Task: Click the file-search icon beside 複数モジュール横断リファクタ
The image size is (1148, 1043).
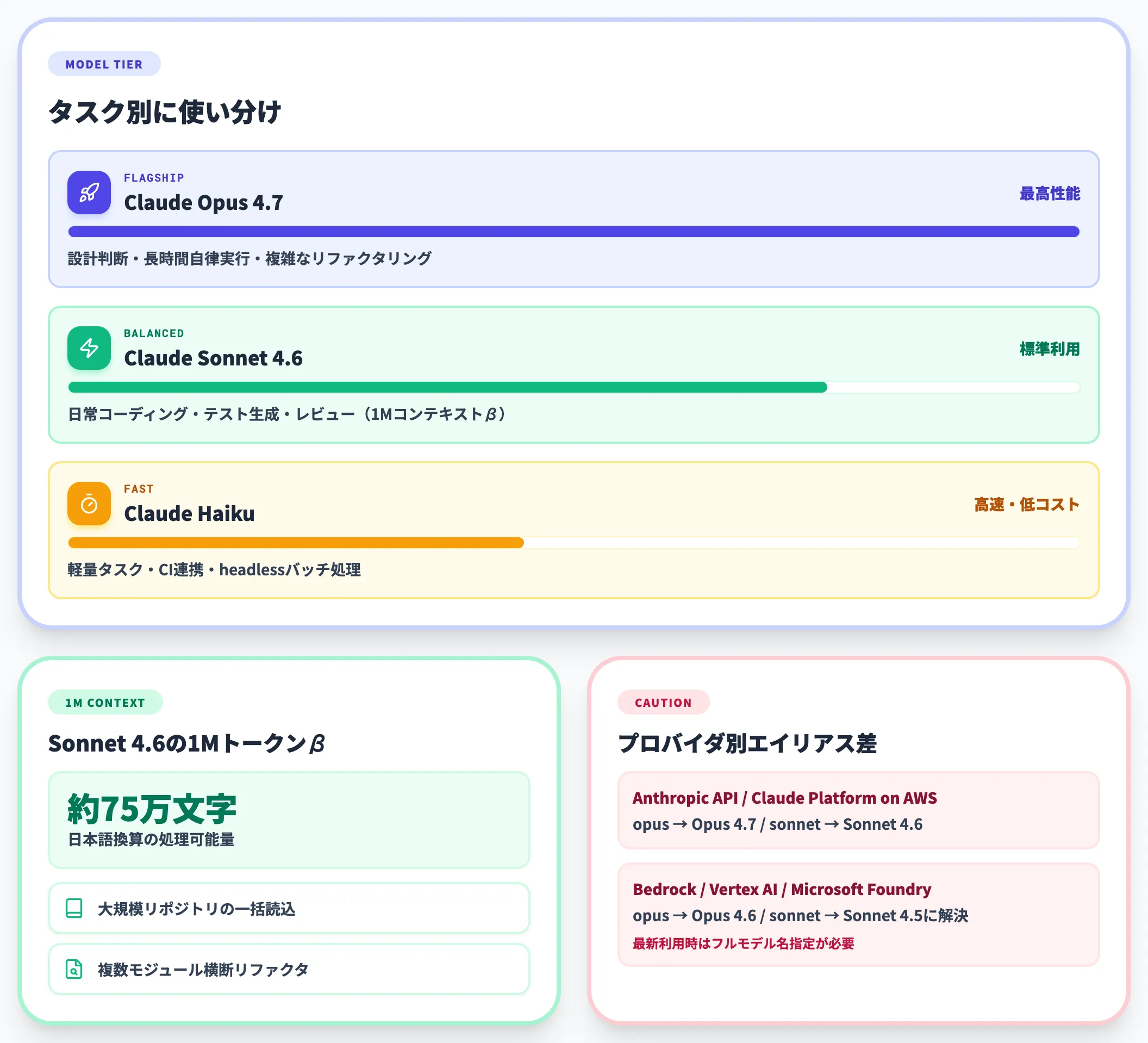Action: [x=74, y=969]
